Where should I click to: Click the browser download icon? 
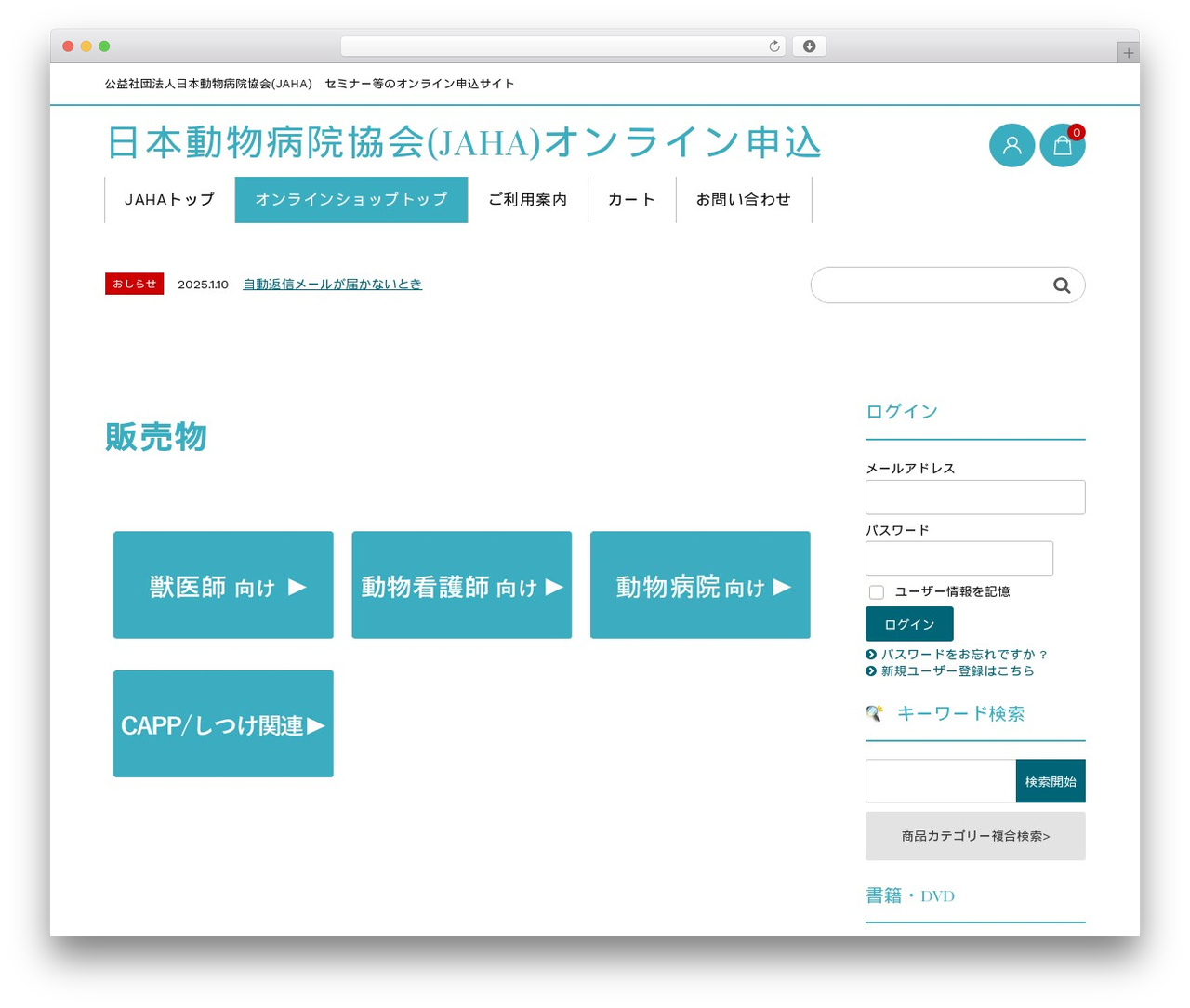[809, 46]
